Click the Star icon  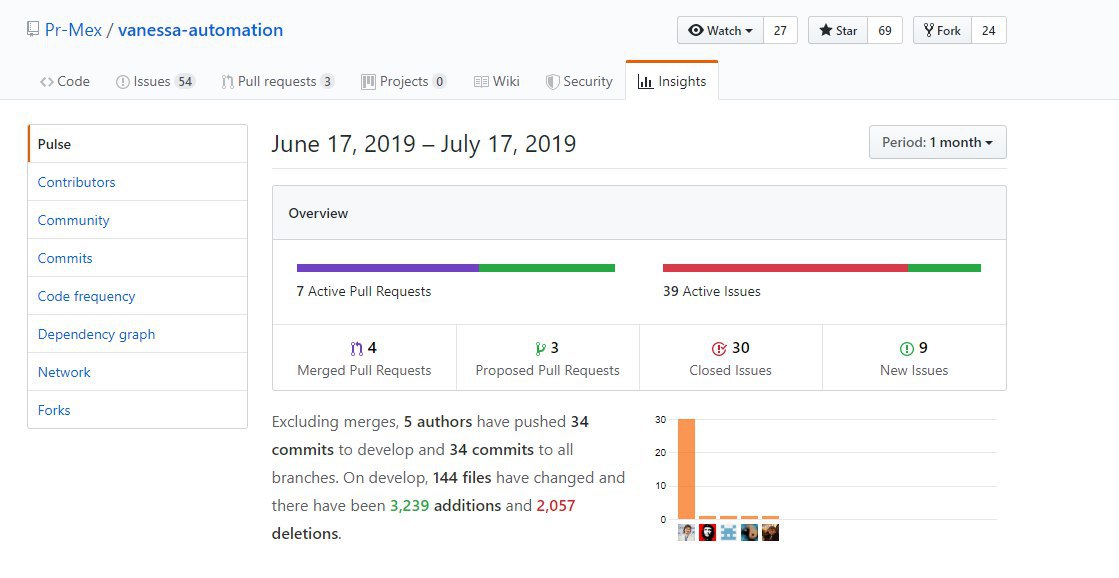click(826, 30)
